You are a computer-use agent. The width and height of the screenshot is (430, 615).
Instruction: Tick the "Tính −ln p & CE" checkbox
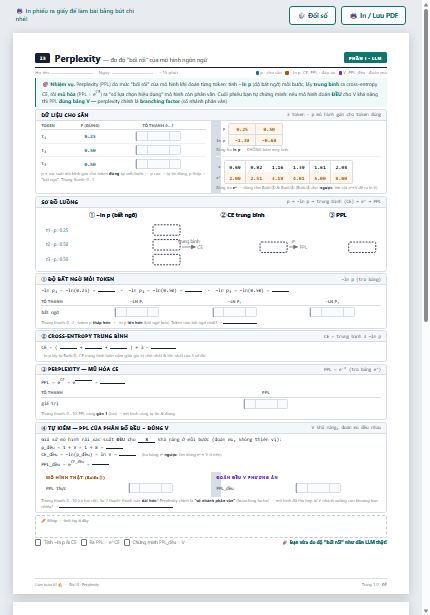(x=38, y=542)
